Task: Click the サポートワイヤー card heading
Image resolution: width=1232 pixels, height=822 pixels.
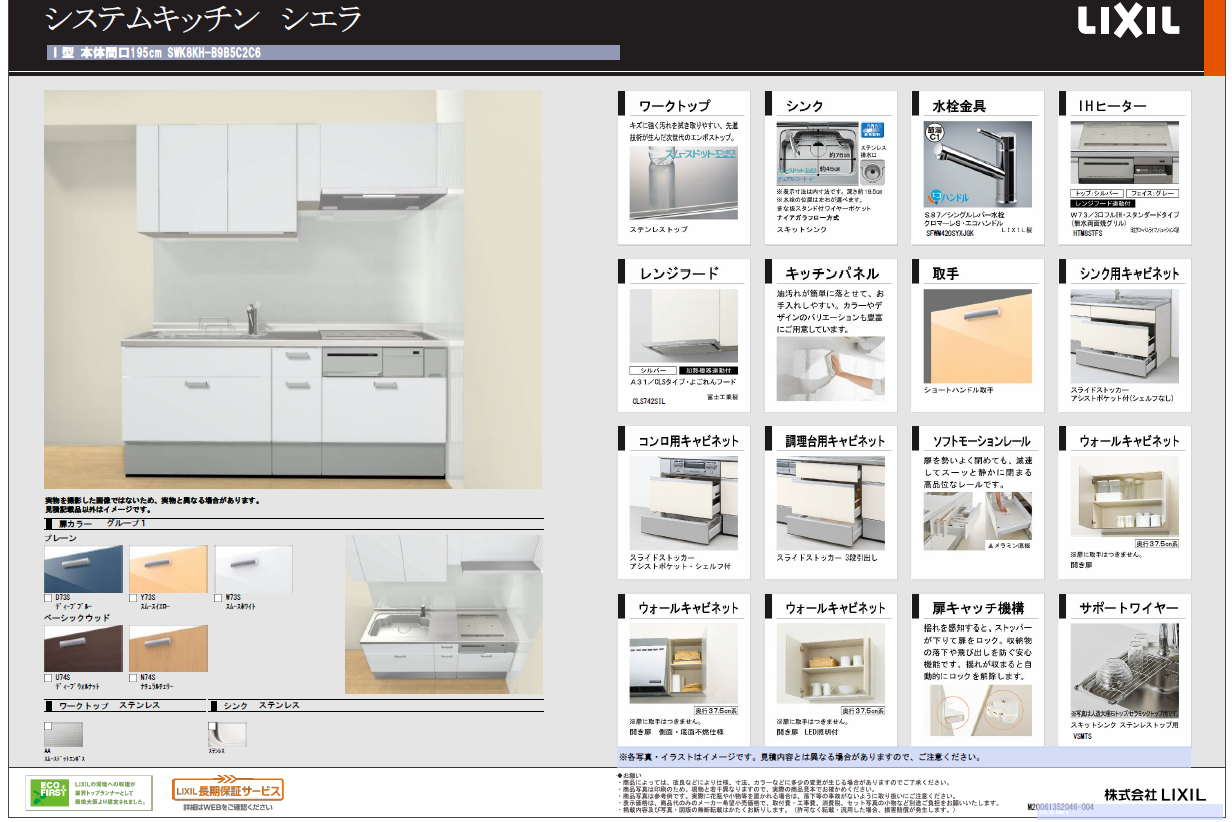Action: tap(1129, 607)
